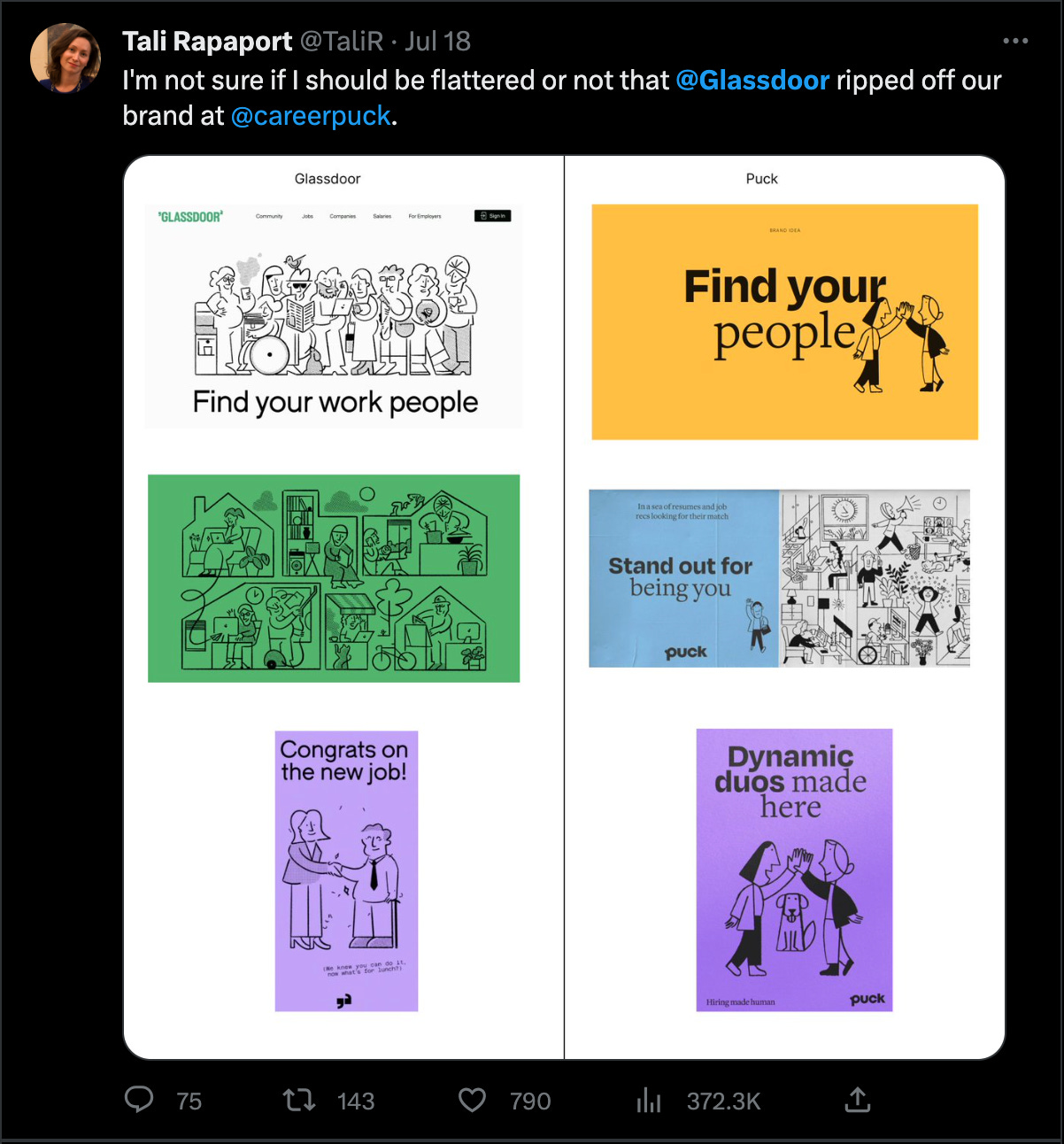Open the yellow 'Find your people' image
Viewport: 1064px width, 1144px height.
785,322
